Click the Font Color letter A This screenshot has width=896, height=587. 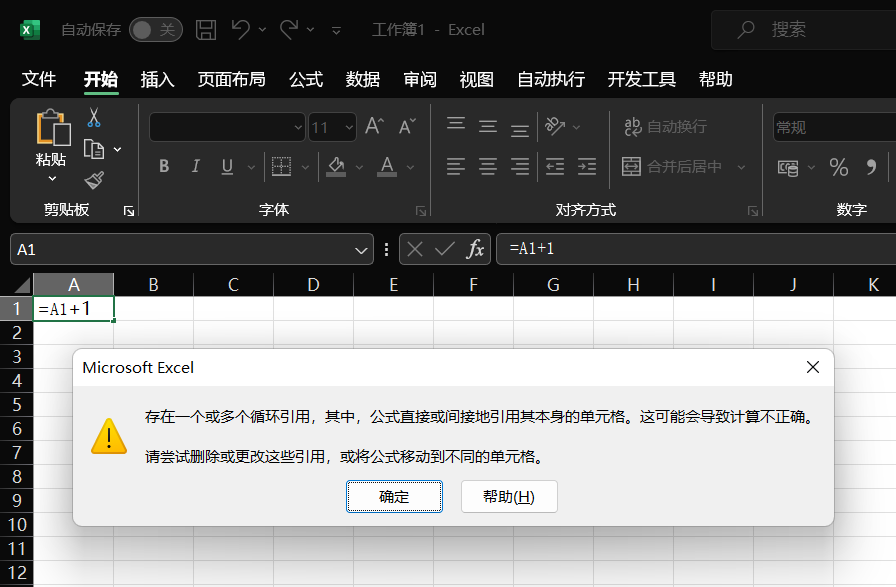point(387,166)
